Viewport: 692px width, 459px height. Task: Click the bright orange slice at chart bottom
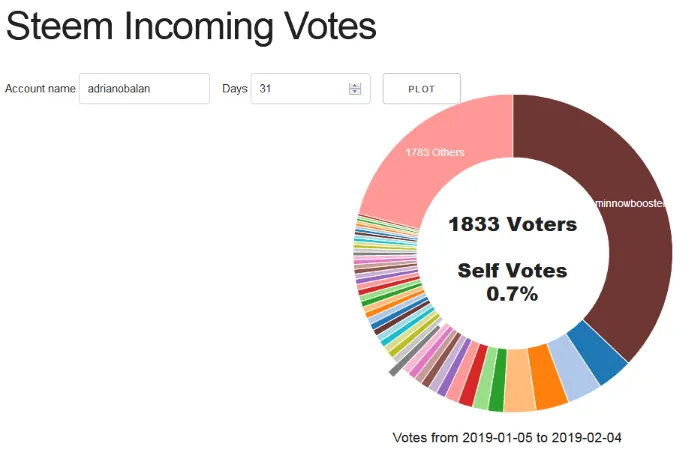[546, 377]
